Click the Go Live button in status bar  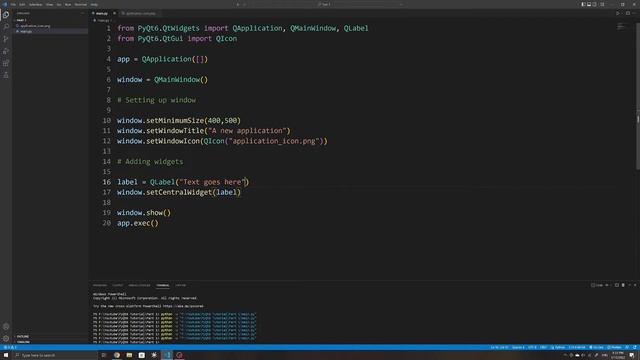[596, 347]
